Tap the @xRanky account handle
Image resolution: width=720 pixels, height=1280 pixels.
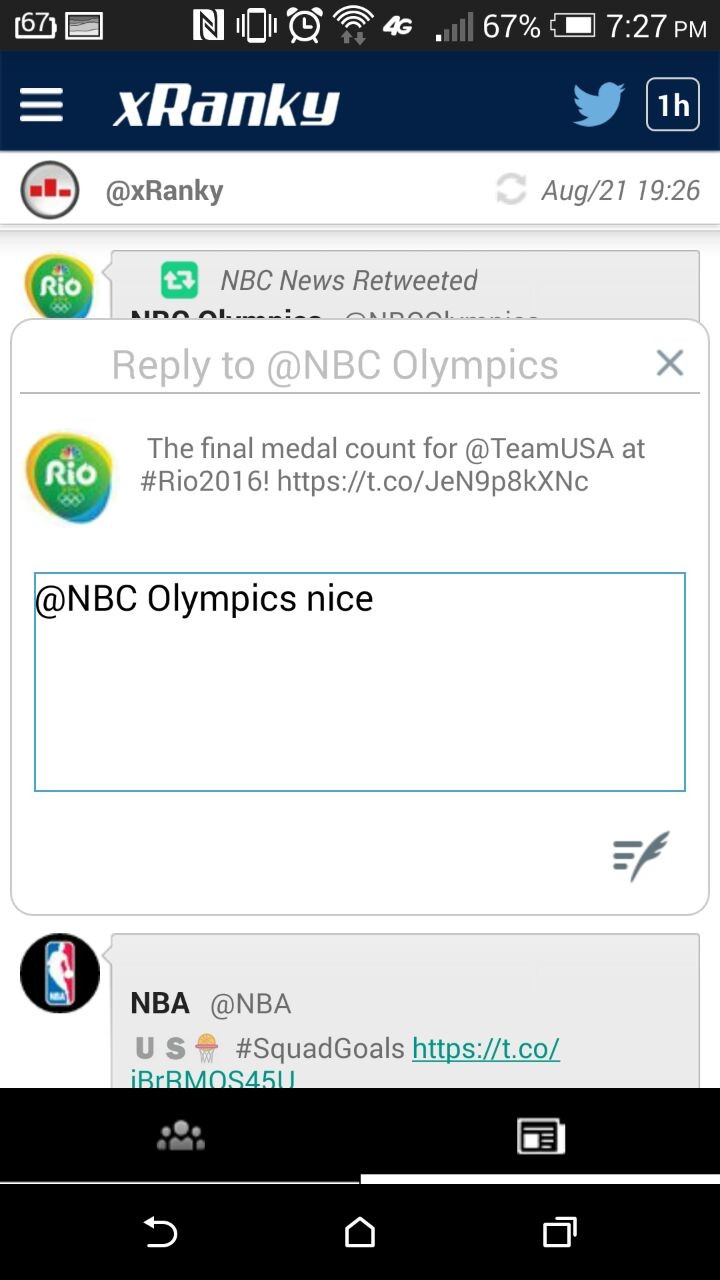[164, 190]
